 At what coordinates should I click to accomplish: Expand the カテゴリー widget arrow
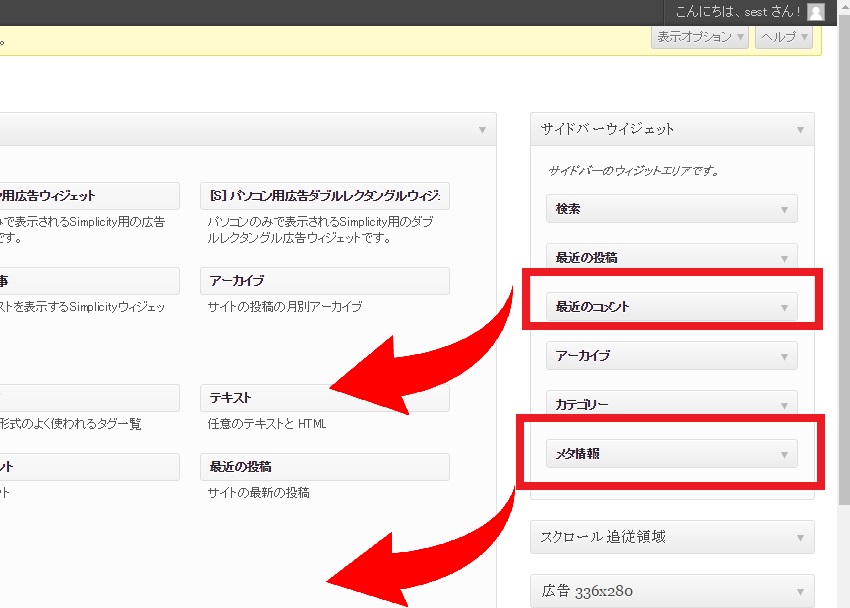coord(784,405)
